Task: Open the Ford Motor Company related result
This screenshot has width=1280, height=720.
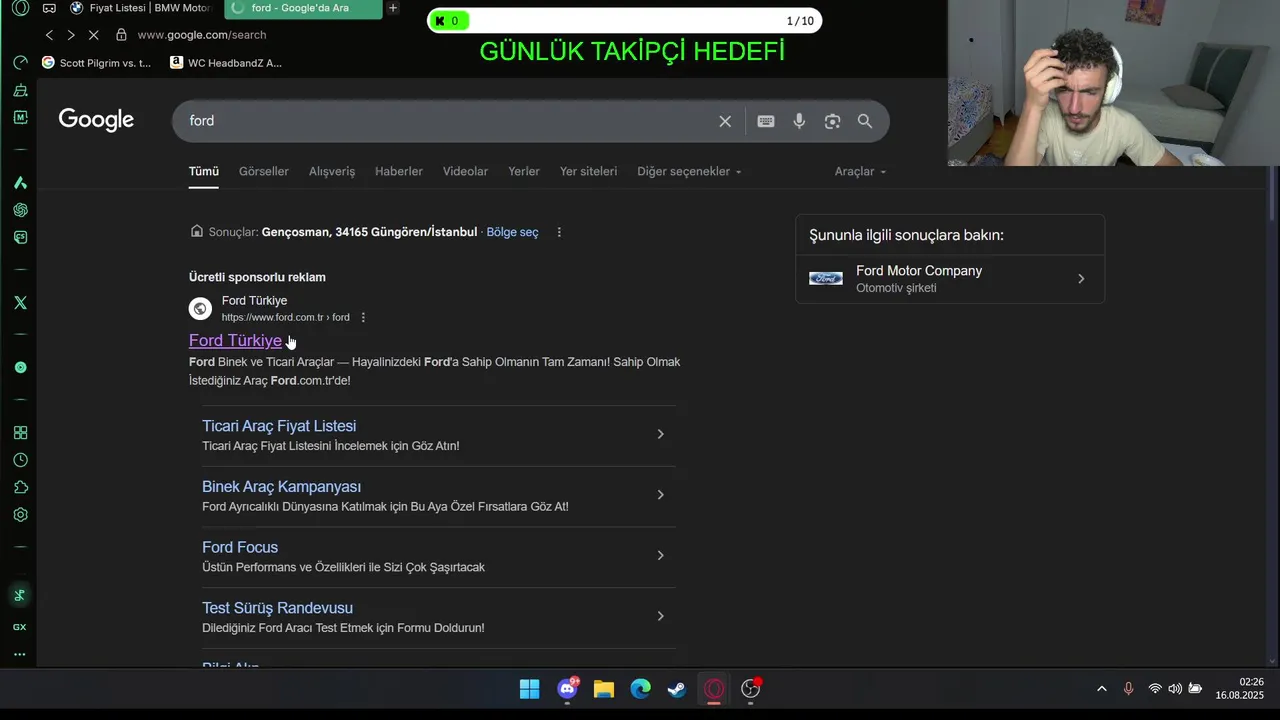Action: coord(950,279)
